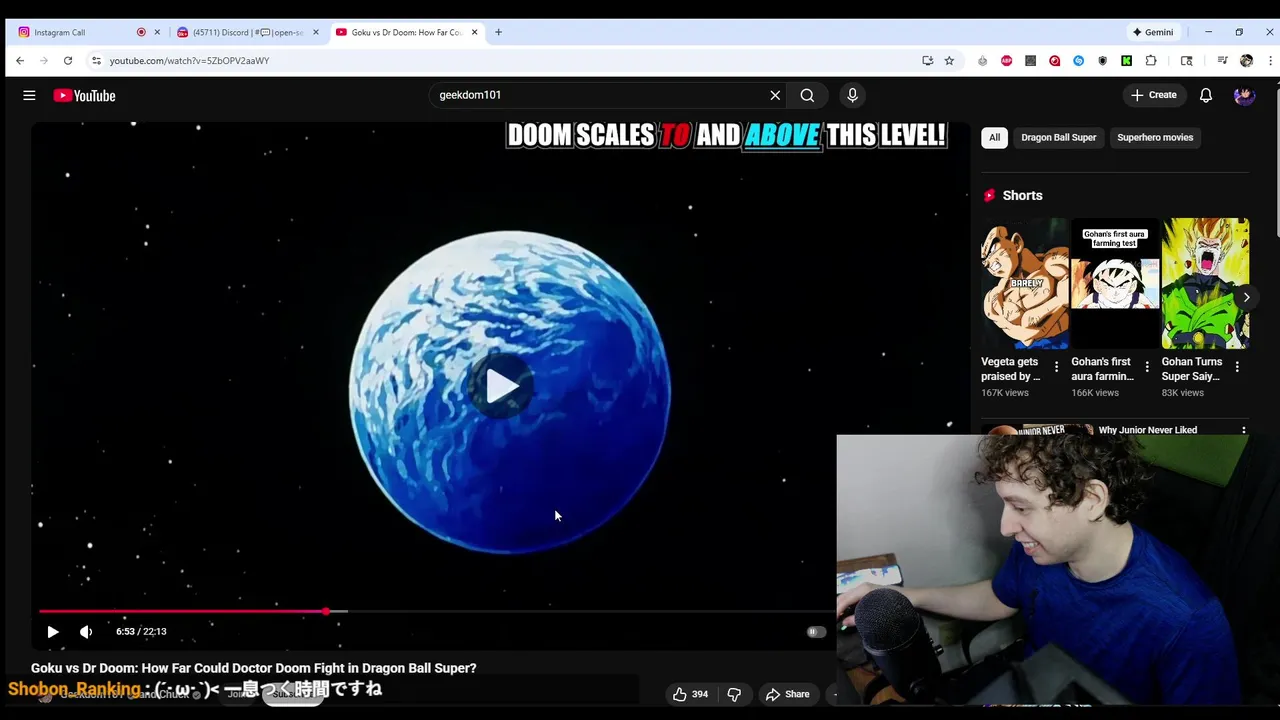Bookmark this page with the star
Viewport: 1280px width, 720px height.
pos(949,61)
